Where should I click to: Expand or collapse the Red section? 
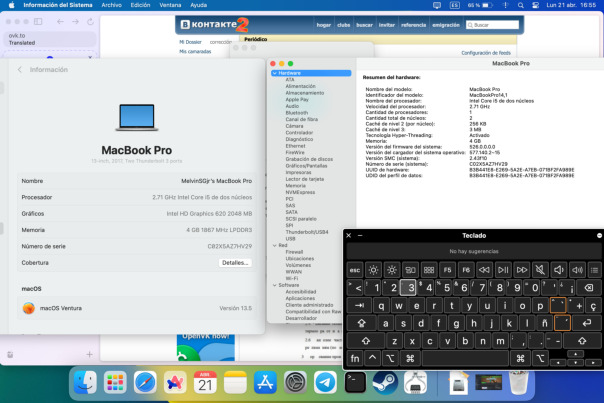point(272,243)
